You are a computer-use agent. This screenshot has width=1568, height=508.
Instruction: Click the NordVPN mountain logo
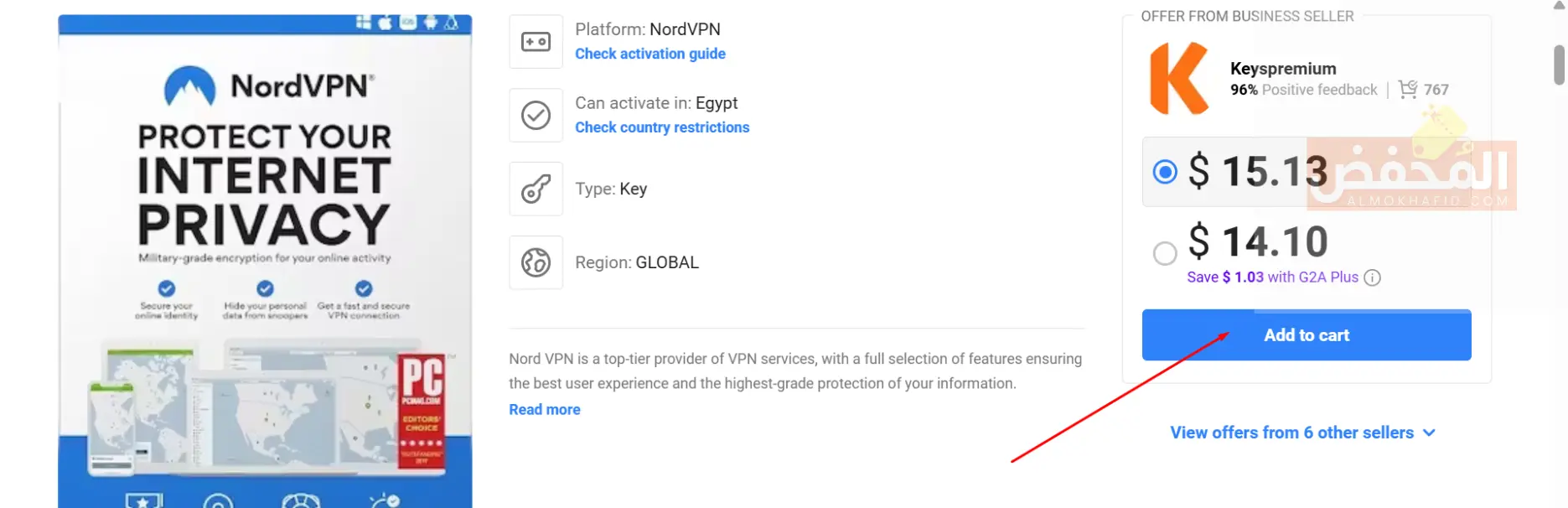tap(189, 86)
